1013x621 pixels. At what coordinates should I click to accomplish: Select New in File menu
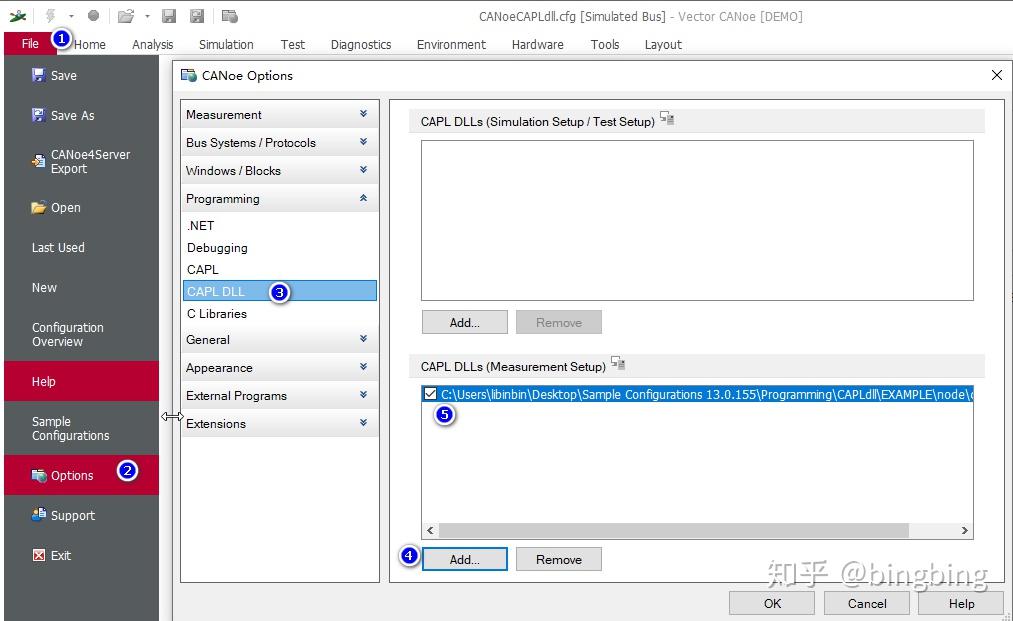44,288
